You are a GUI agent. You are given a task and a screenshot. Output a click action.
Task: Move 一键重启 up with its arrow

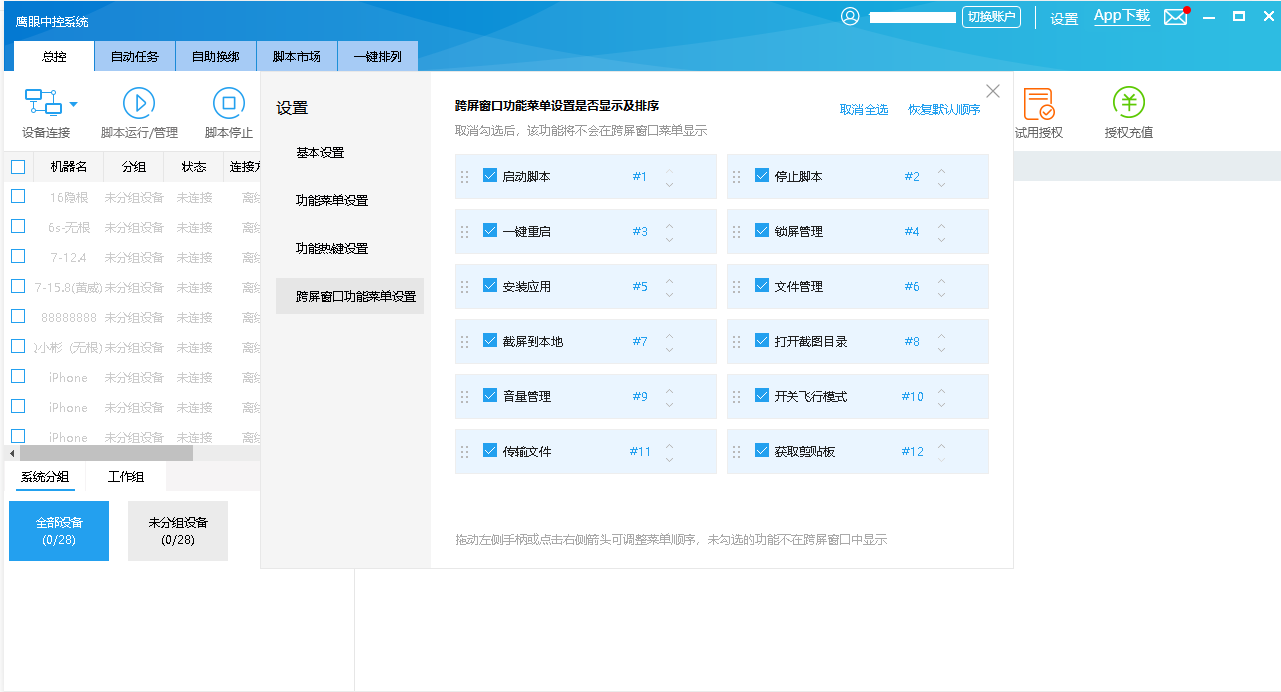pos(669,225)
